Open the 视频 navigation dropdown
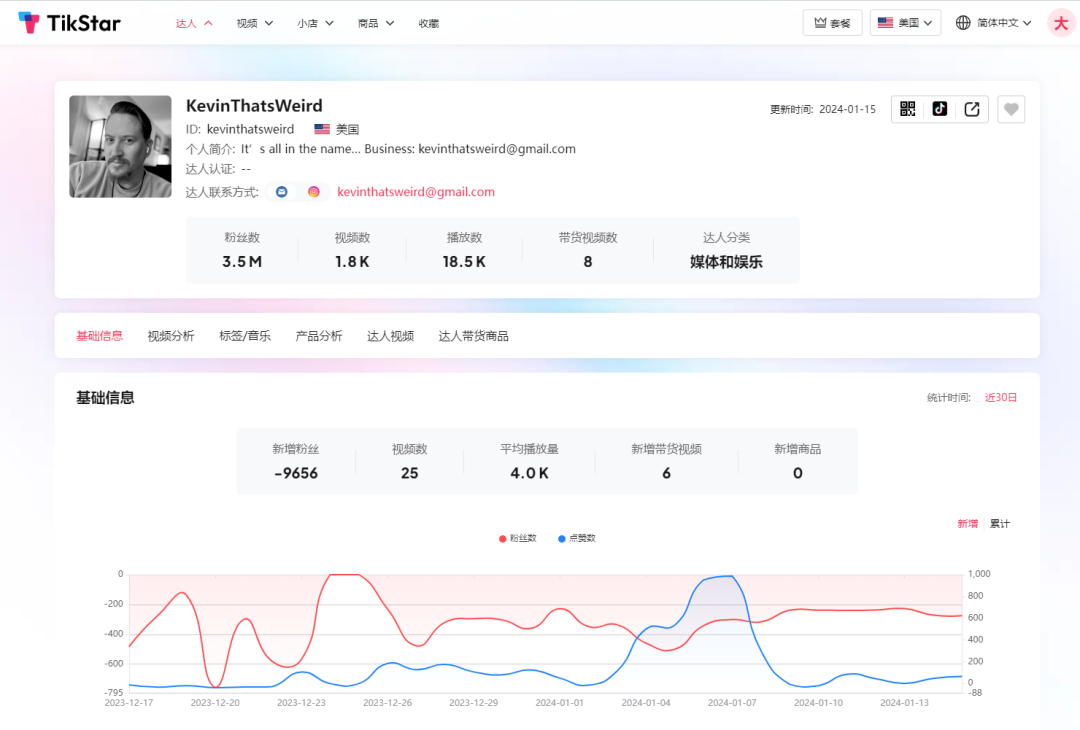 pyautogui.click(x=252, y=22)
